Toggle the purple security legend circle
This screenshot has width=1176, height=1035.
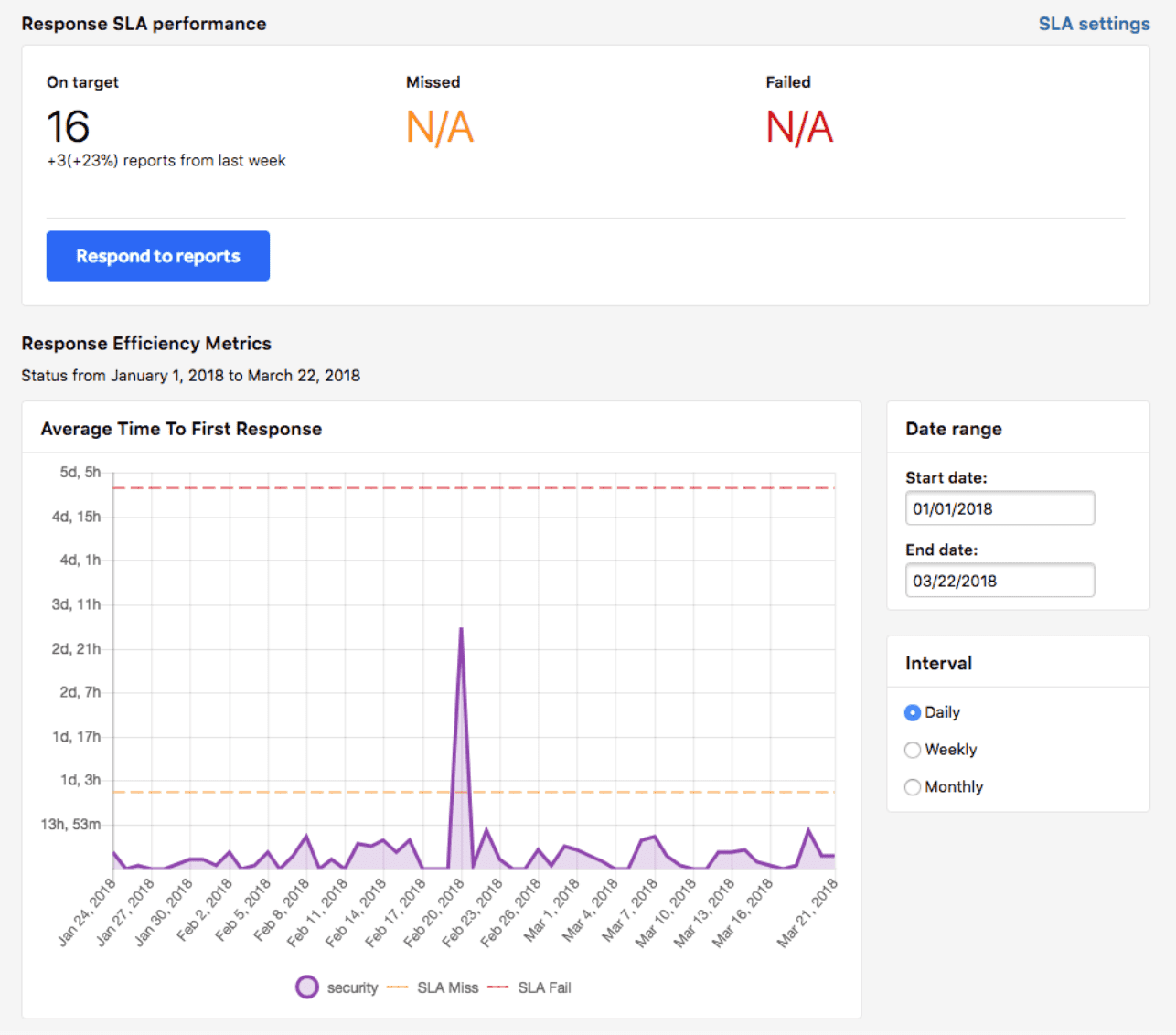[x=307, y=987]
